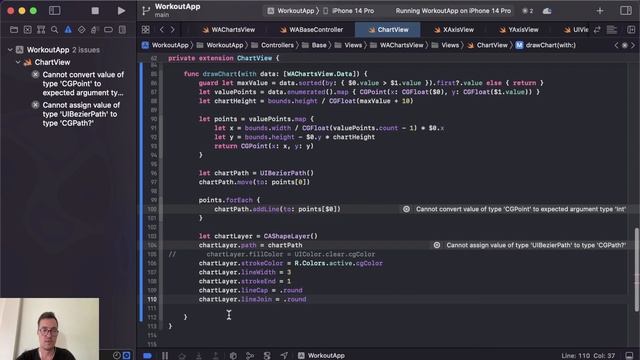Screen dimensions: 640x360
Task: Open the related items grid icon
Action: [146, 29]
